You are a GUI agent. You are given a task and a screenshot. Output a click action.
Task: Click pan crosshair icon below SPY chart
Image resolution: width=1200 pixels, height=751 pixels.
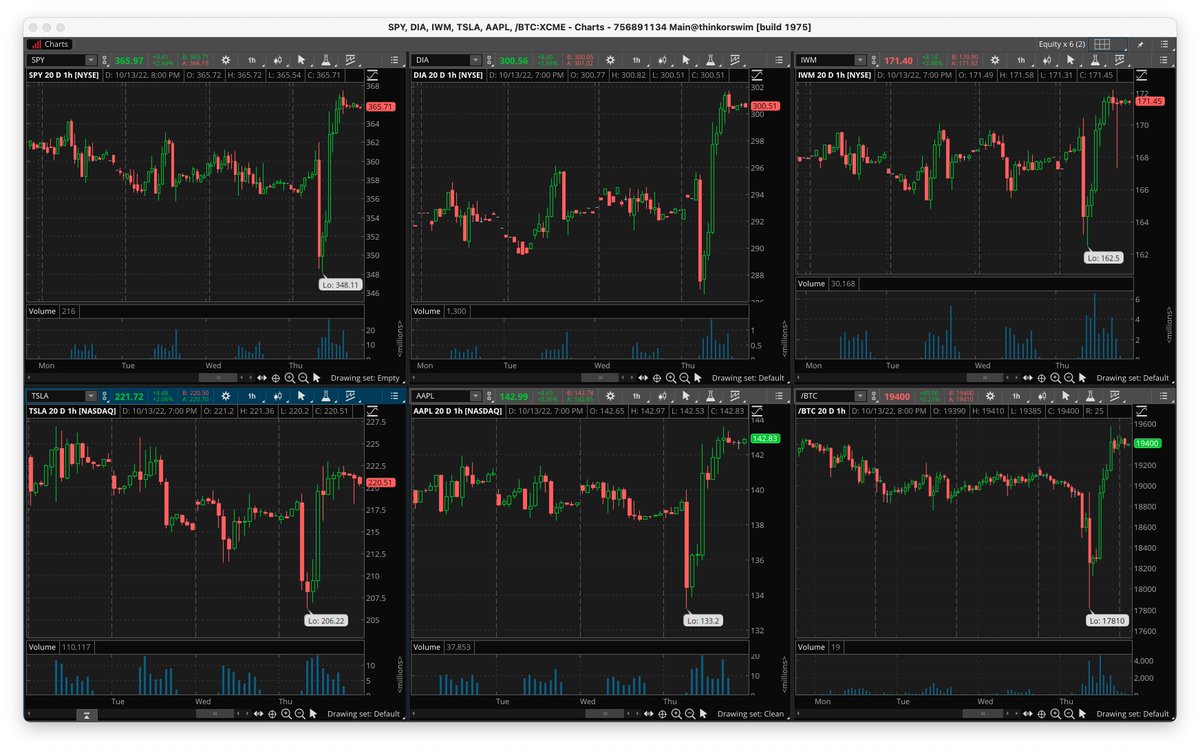[276, 378]
